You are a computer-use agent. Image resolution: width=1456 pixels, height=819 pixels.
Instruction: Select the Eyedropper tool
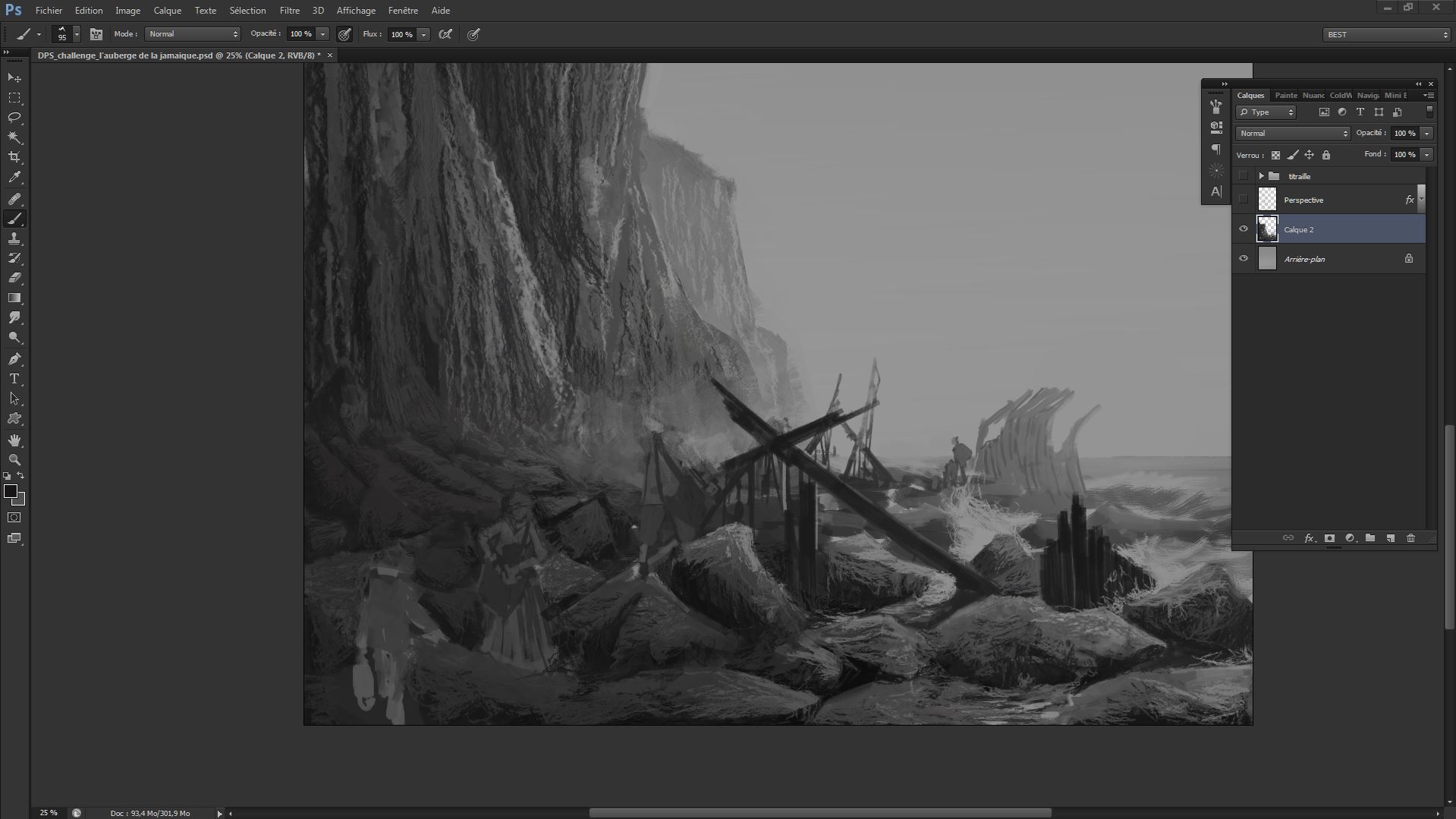14,178
